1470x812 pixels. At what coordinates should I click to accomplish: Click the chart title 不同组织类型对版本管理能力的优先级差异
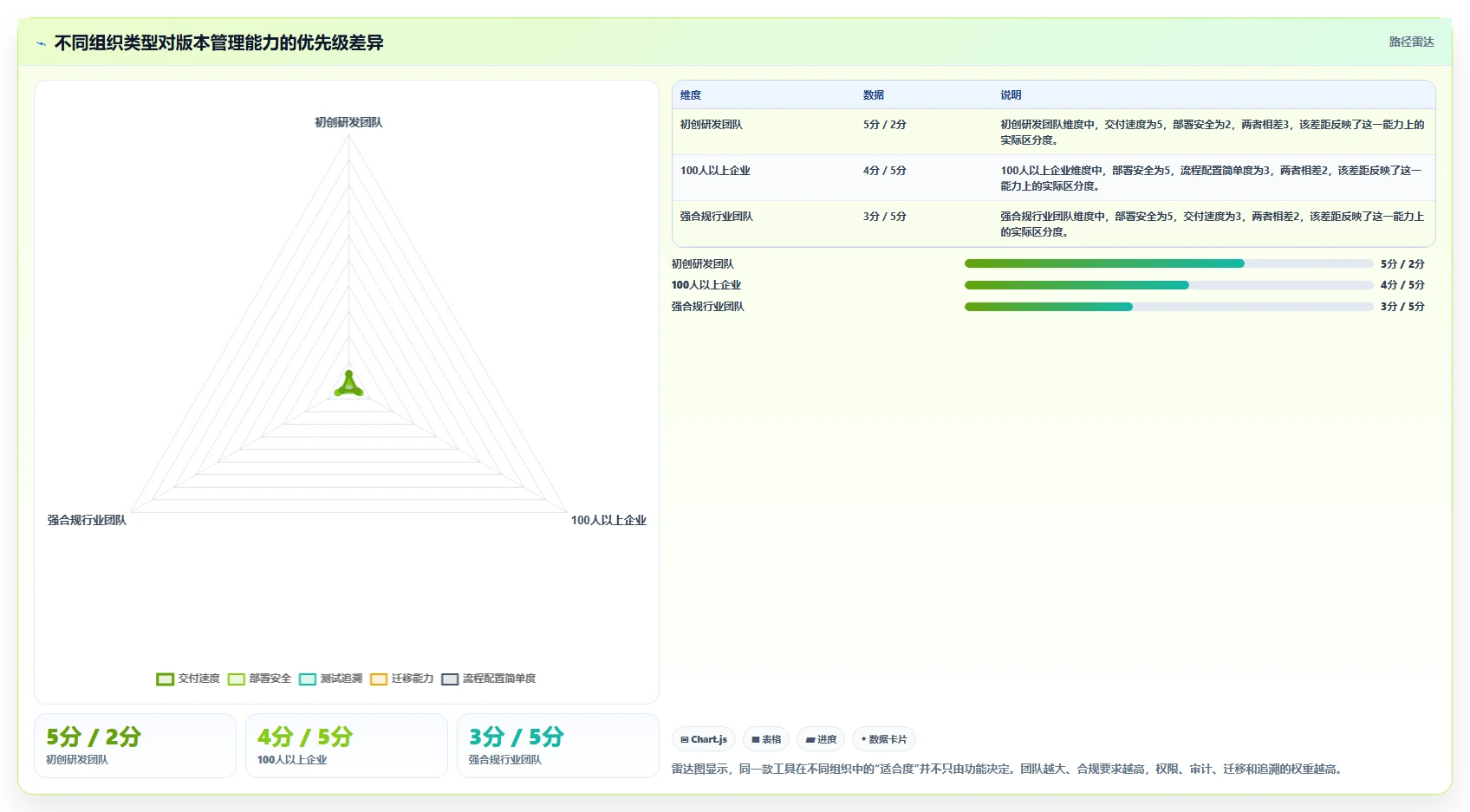tap(219, 43)
